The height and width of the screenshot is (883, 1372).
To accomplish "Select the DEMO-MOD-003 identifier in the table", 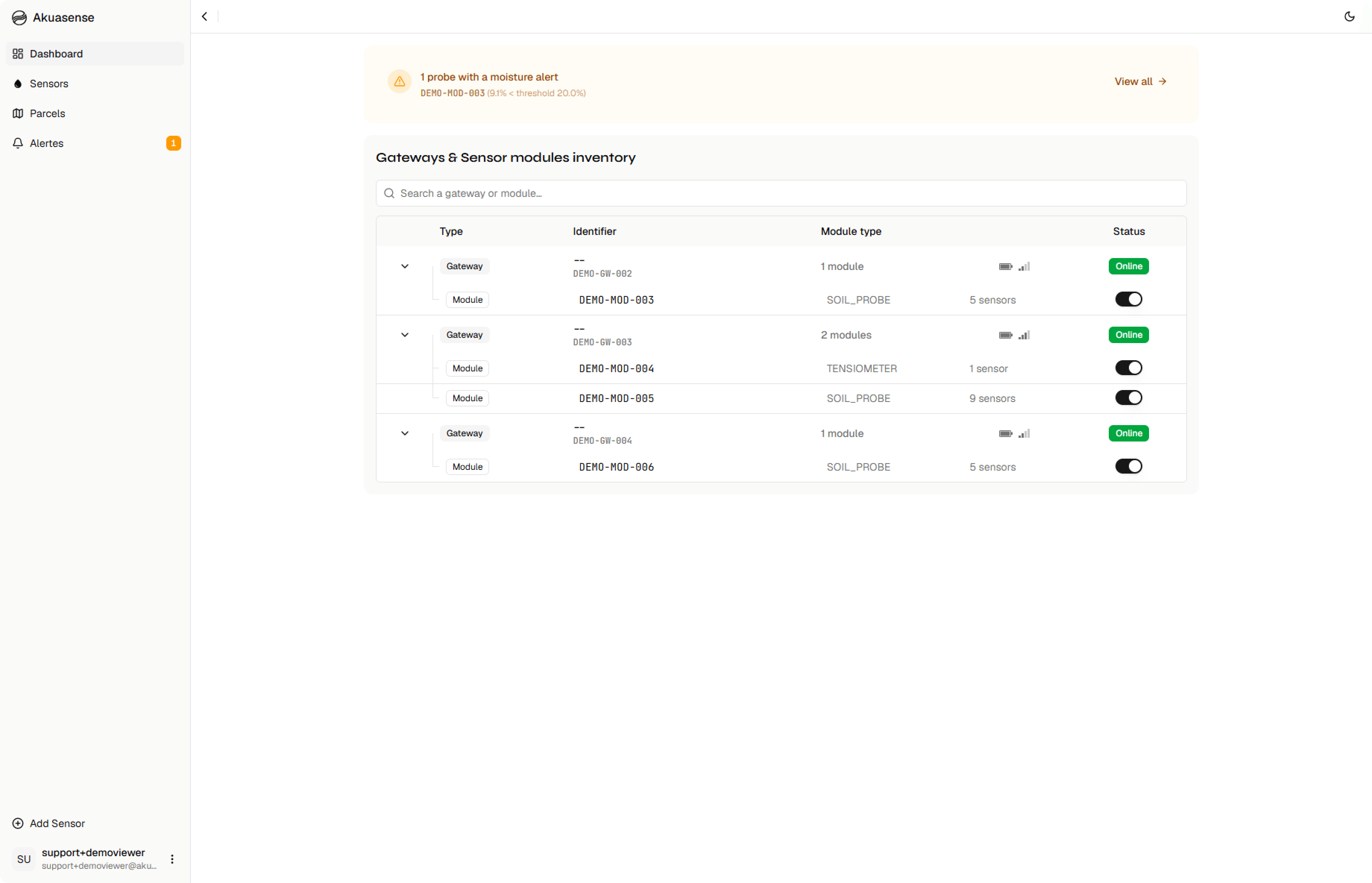I will [616, 300].
